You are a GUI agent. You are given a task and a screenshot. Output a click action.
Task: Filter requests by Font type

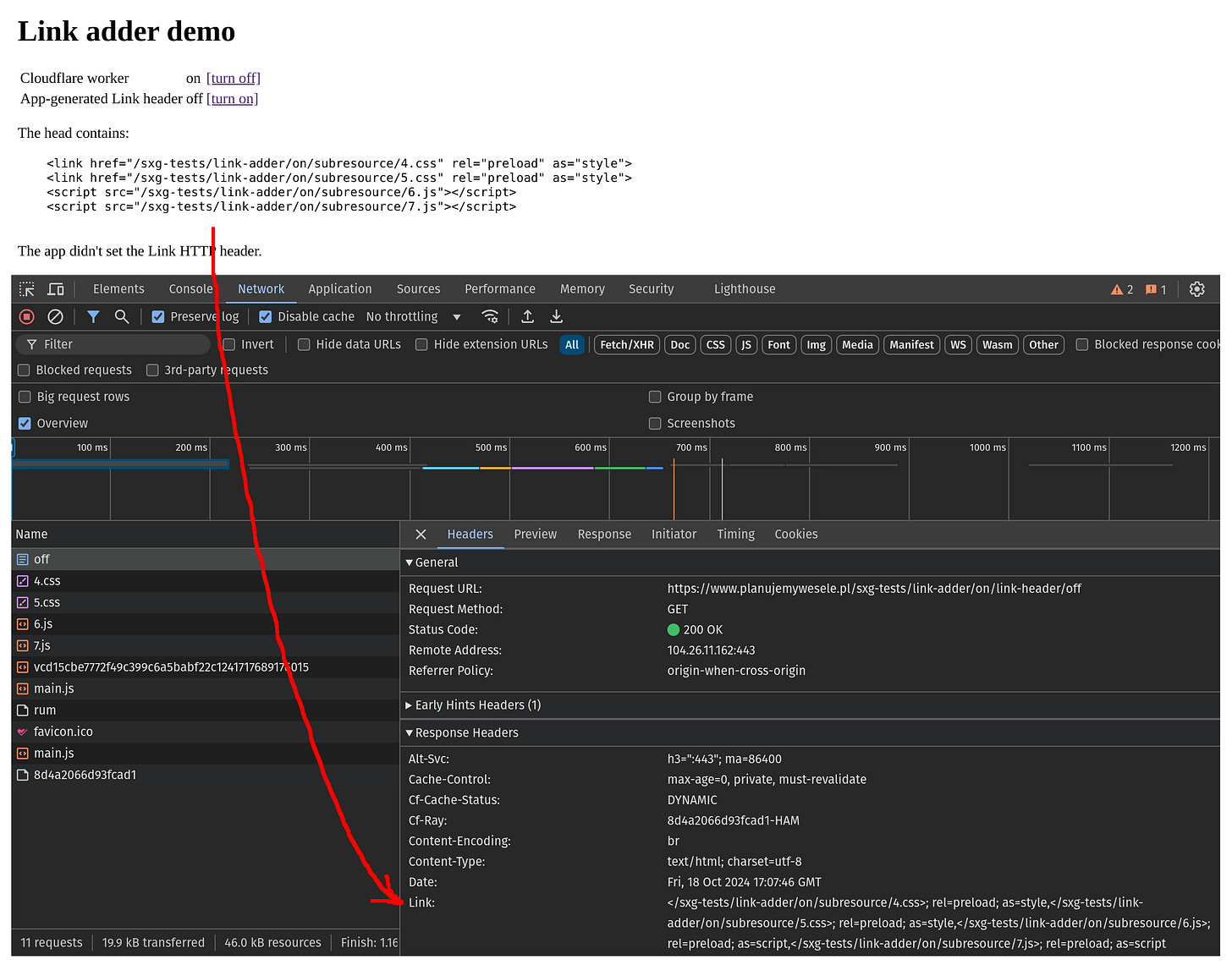tap(778, 345)
